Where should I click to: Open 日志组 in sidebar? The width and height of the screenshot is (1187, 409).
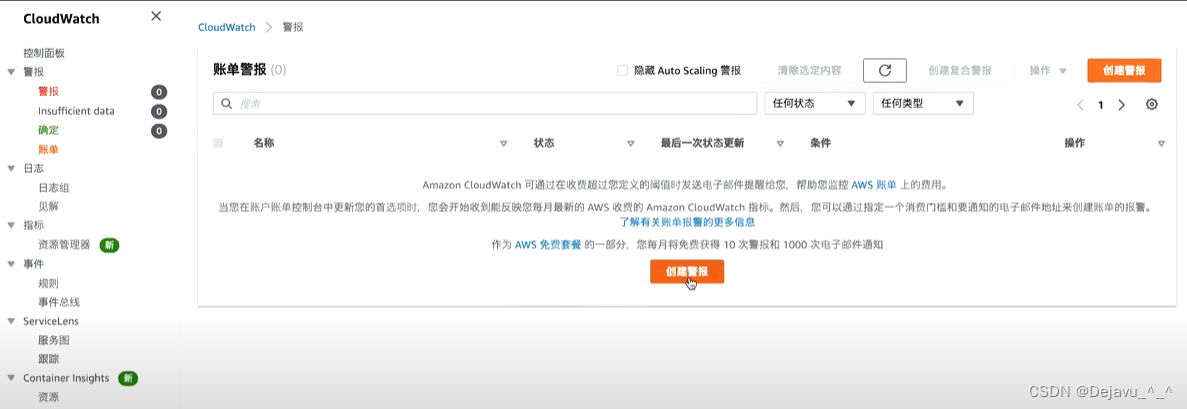54,187
